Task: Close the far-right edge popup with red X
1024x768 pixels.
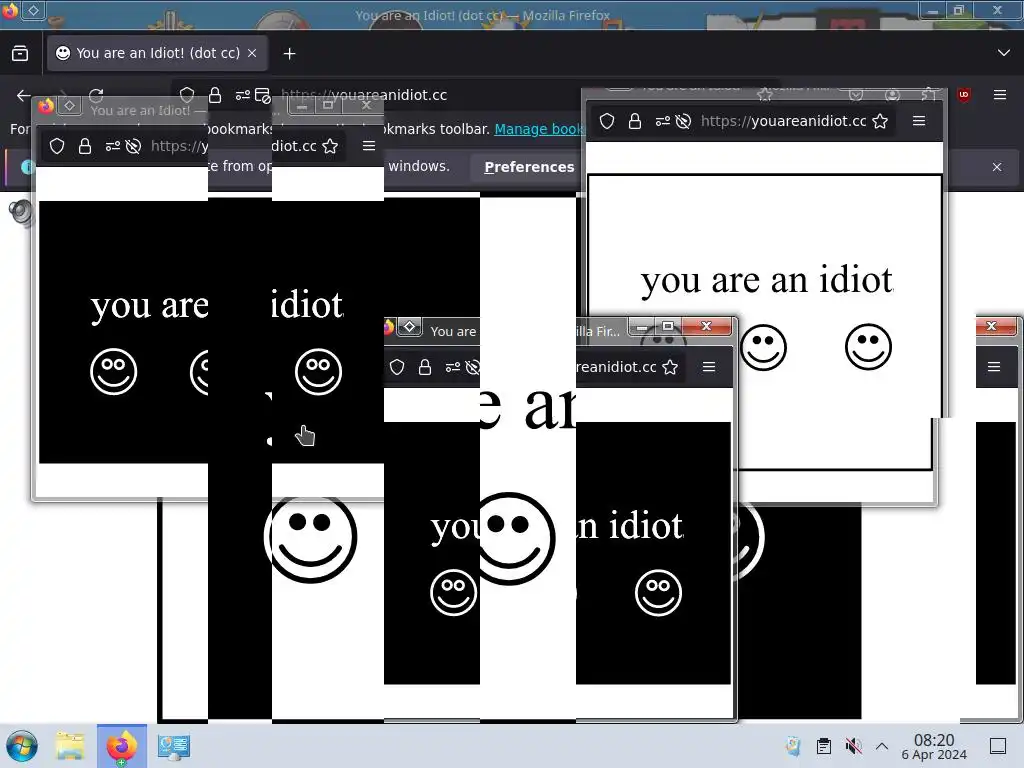Action: 991,325
